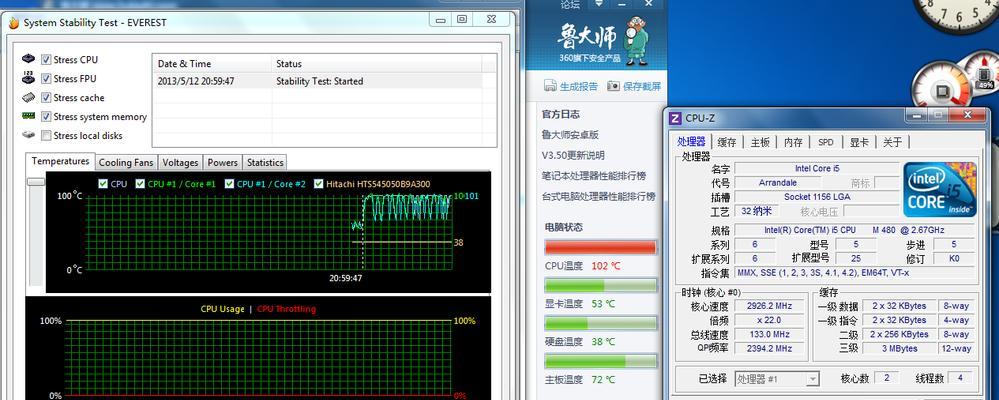This screenshot has height=400, width=999.
Task: Click the 生成报告 report icon
Action: pyautogui.click(x=550, y=86)
